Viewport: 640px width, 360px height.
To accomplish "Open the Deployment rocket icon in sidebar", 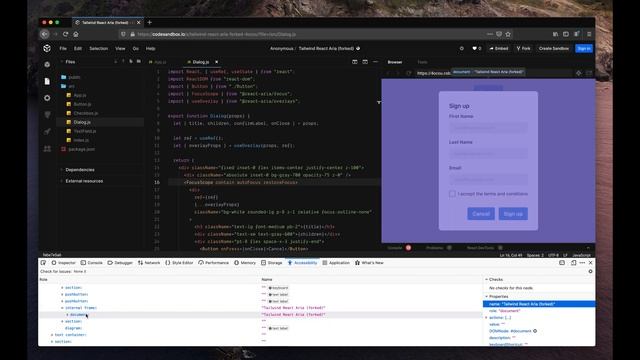I will pos(47,131).
